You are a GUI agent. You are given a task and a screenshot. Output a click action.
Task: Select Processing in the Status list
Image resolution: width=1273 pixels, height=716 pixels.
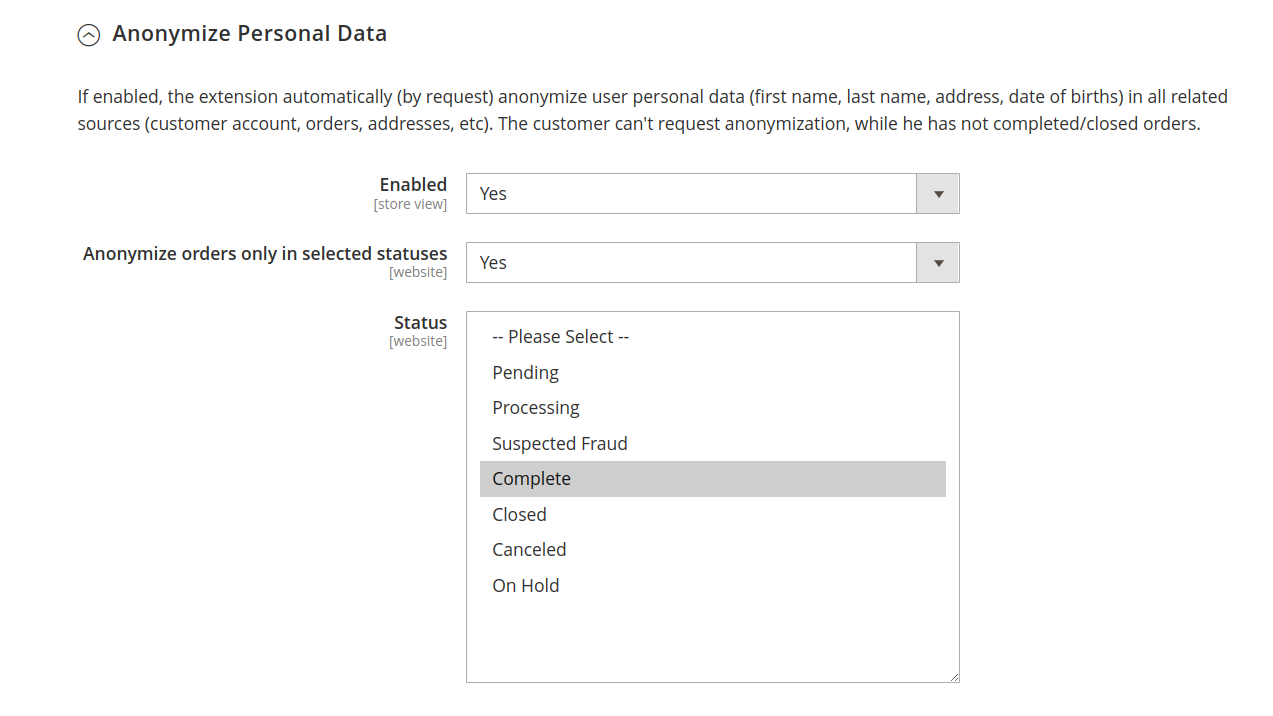coord(536,407)
